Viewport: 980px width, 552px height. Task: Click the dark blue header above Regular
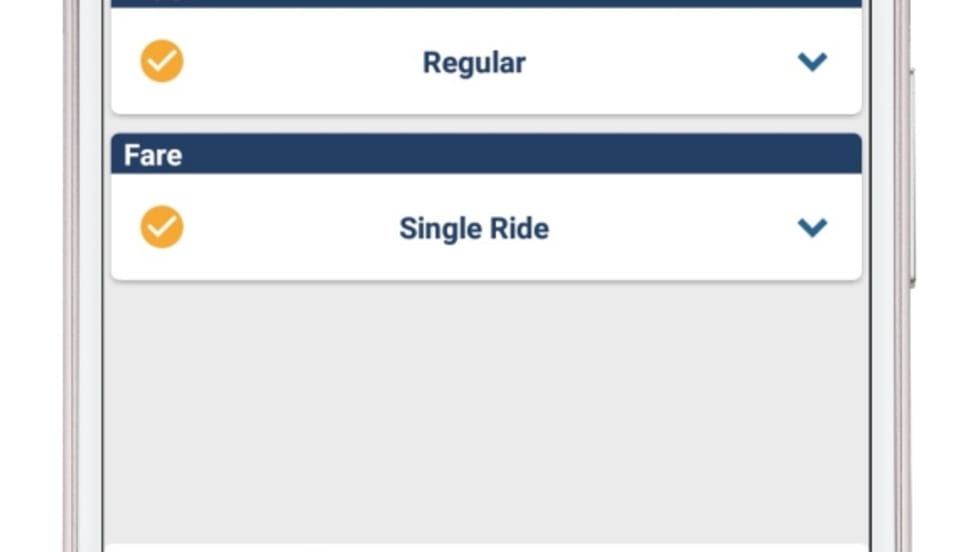coord(486,3)
